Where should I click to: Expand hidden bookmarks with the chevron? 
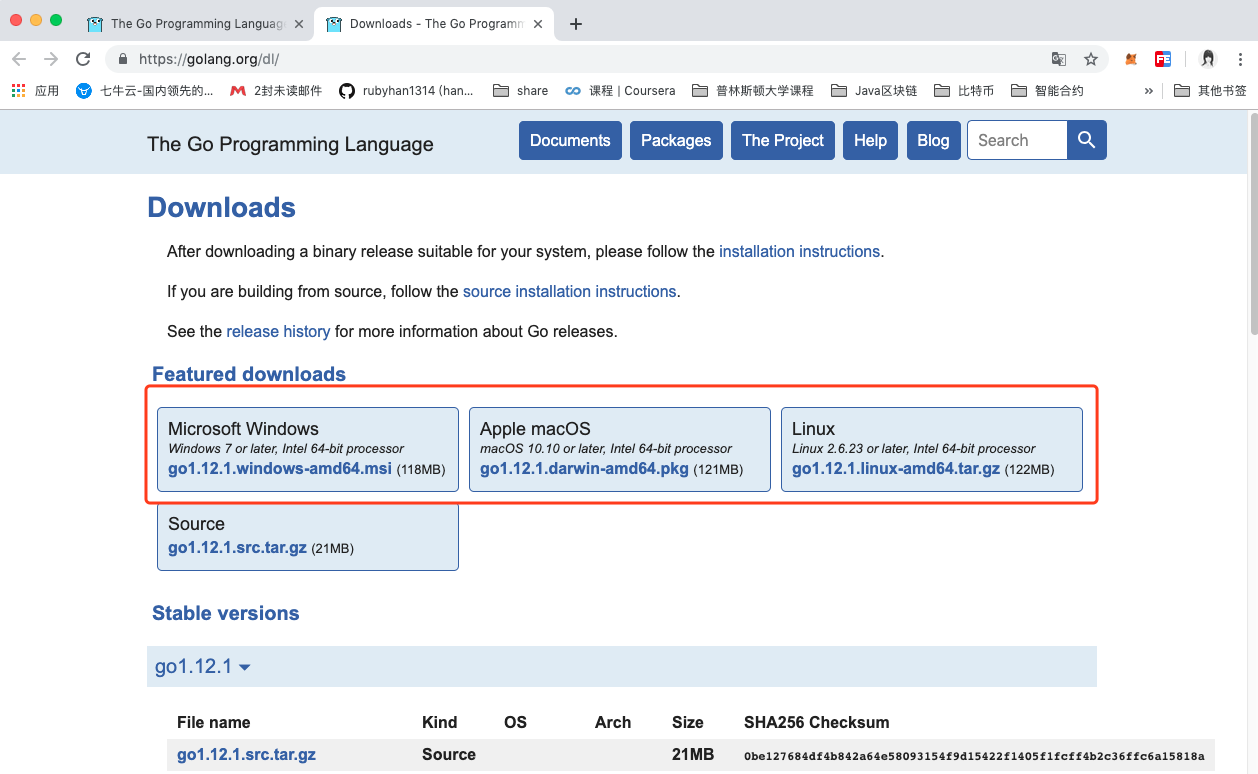(x=1148, y=90)
